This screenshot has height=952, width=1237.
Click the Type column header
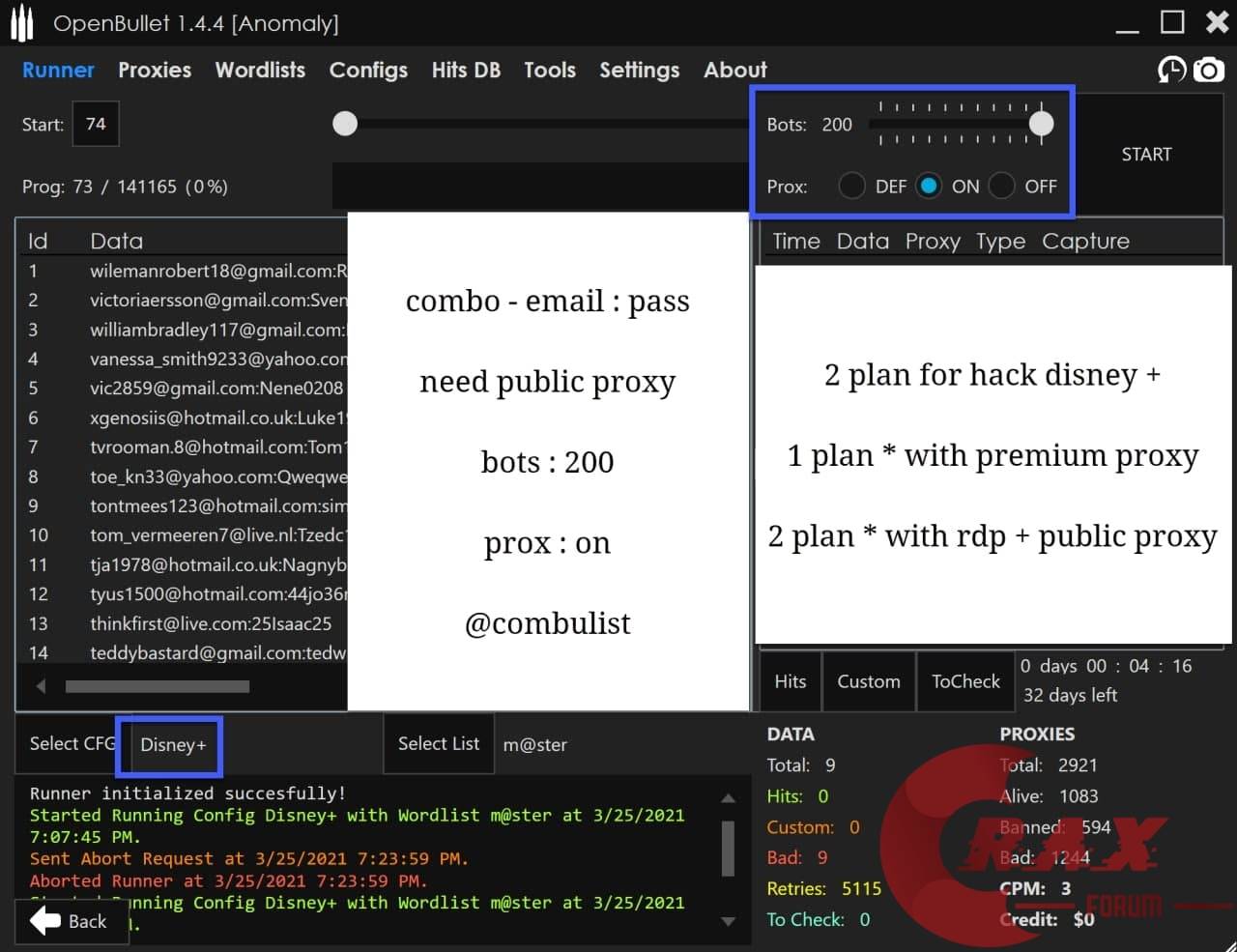pos(1000,242)
